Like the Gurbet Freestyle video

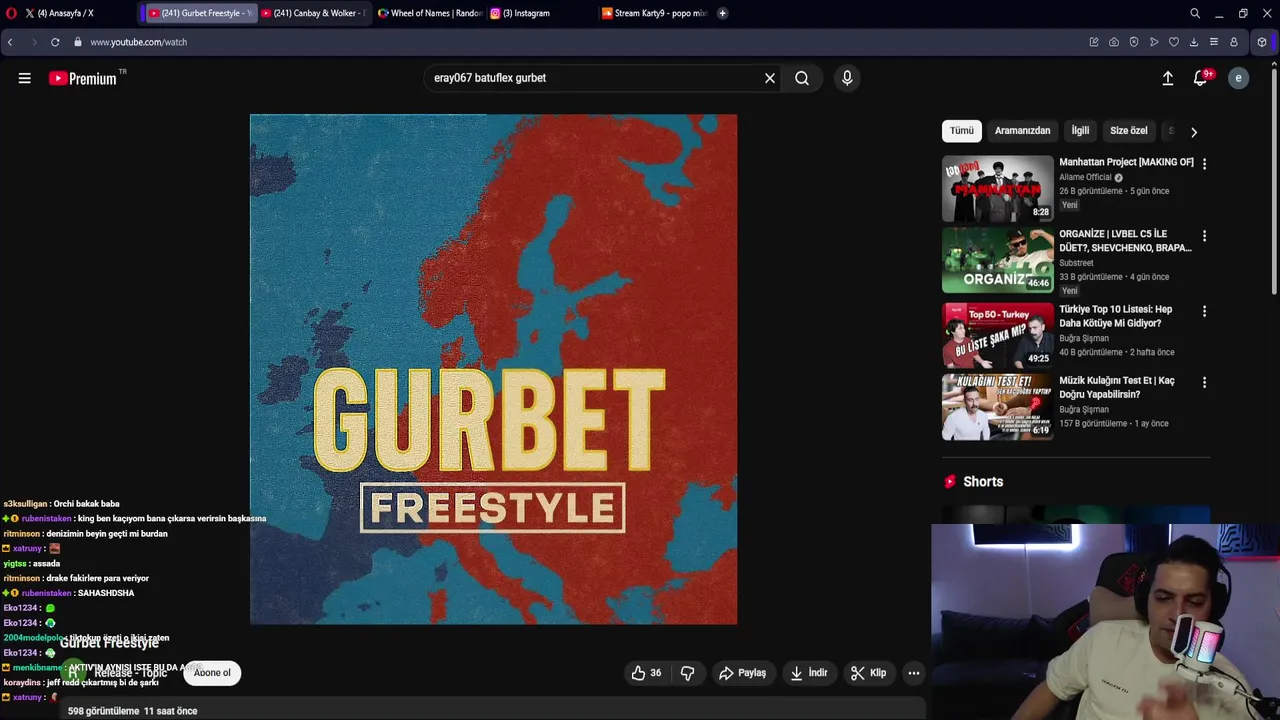pyautogui.click(x=646, y=673)
